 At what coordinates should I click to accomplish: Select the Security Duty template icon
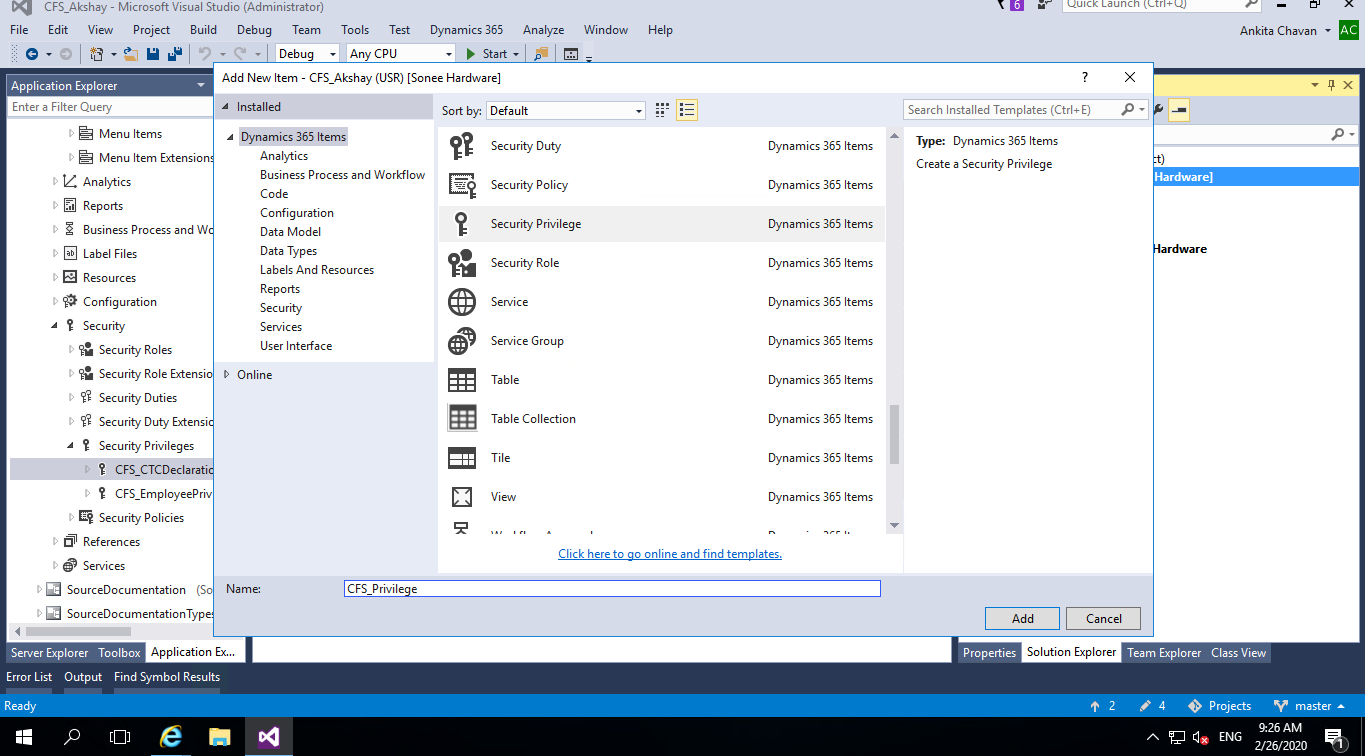tap(461, 146)
